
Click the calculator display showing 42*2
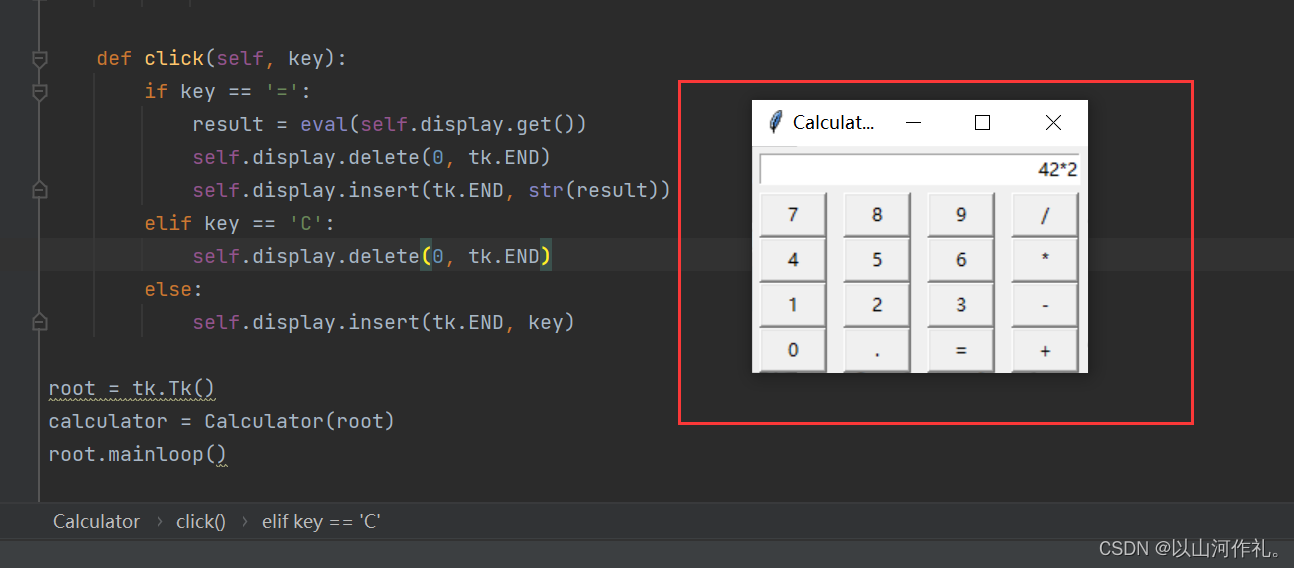click(x=919, y=169)
